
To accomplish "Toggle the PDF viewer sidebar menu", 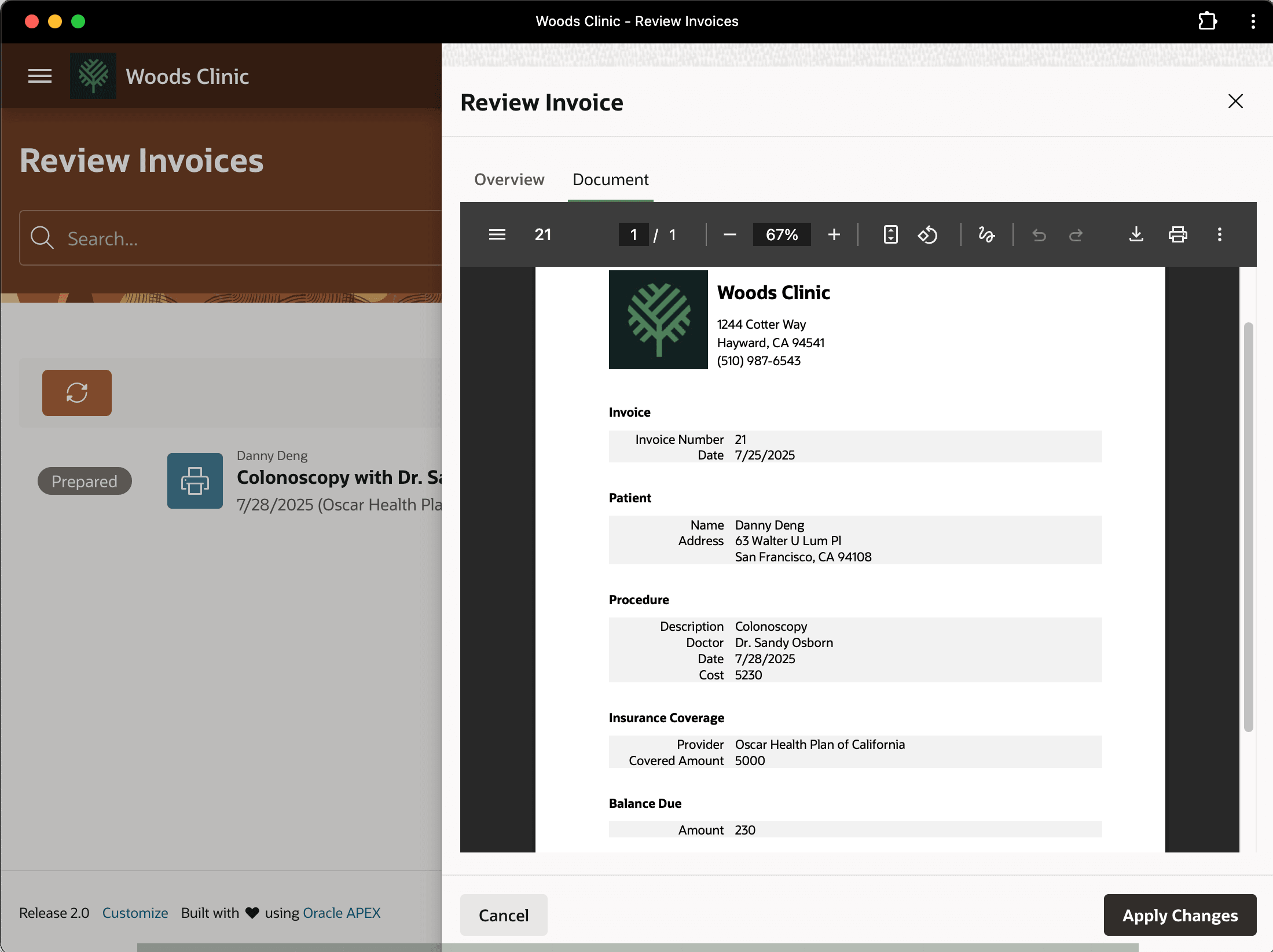I will [497, 234].
